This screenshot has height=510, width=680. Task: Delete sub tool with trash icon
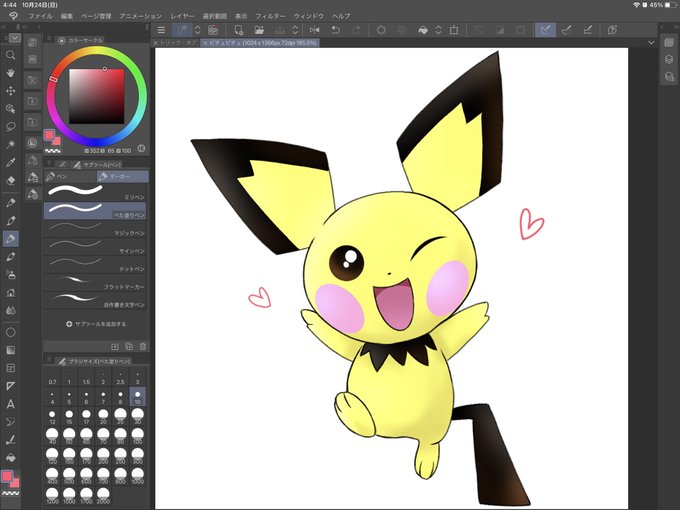(x=143, y=347)
